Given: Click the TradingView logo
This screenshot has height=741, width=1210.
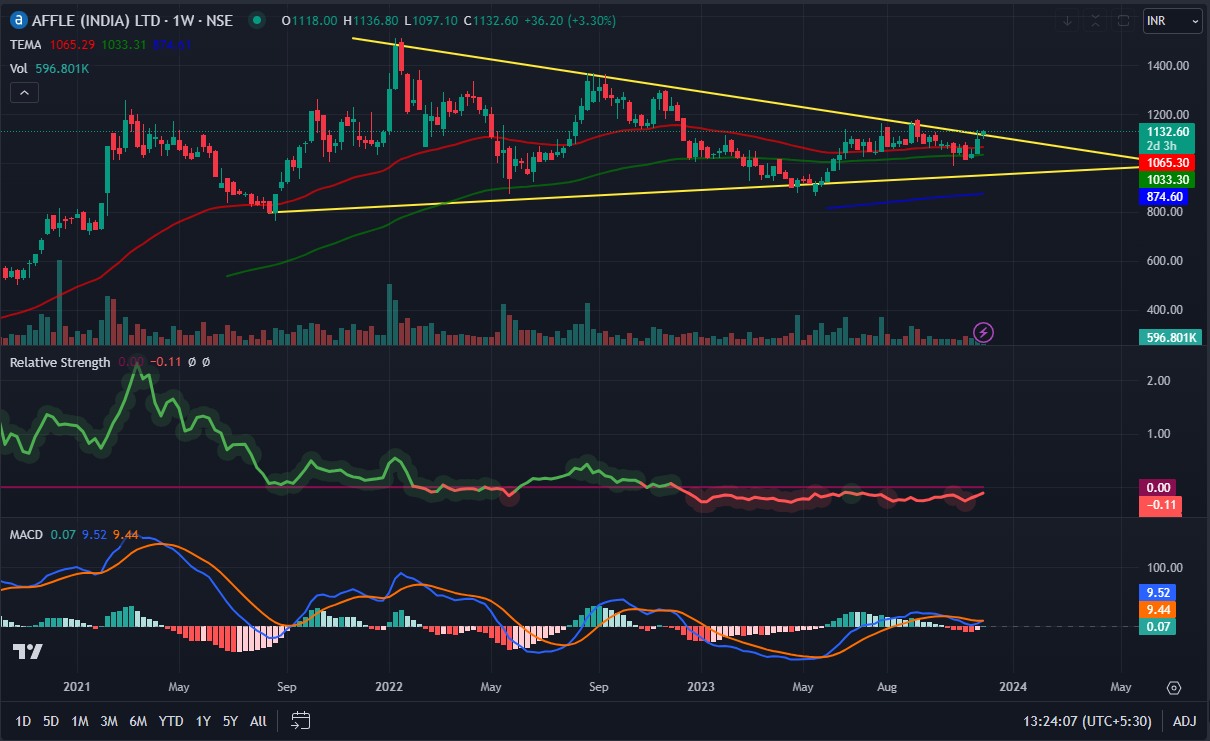Looking at the screenshot, I should [27, 652].
